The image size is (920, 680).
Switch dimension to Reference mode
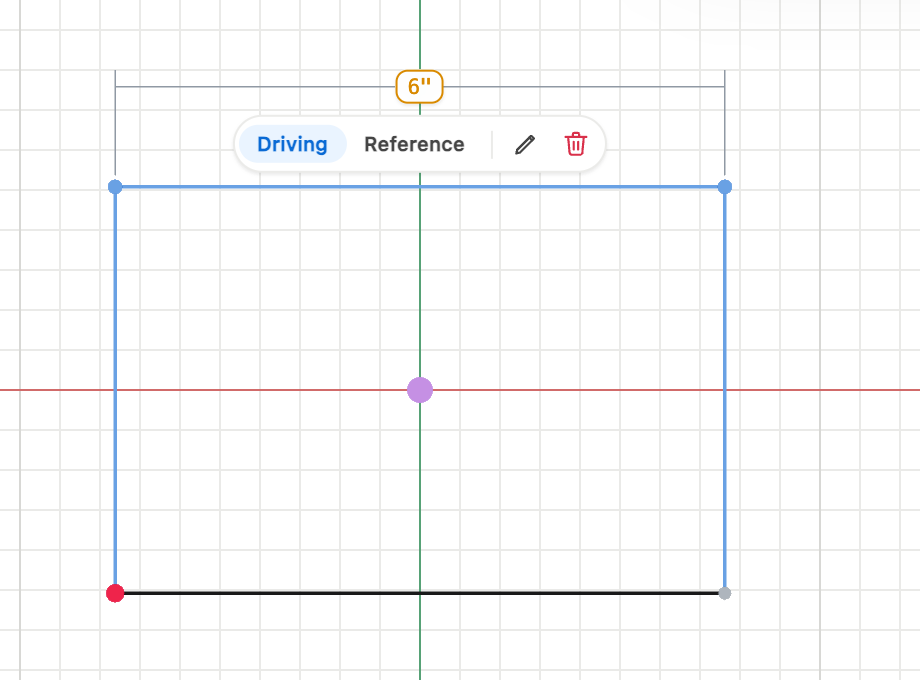coord(414,144)
